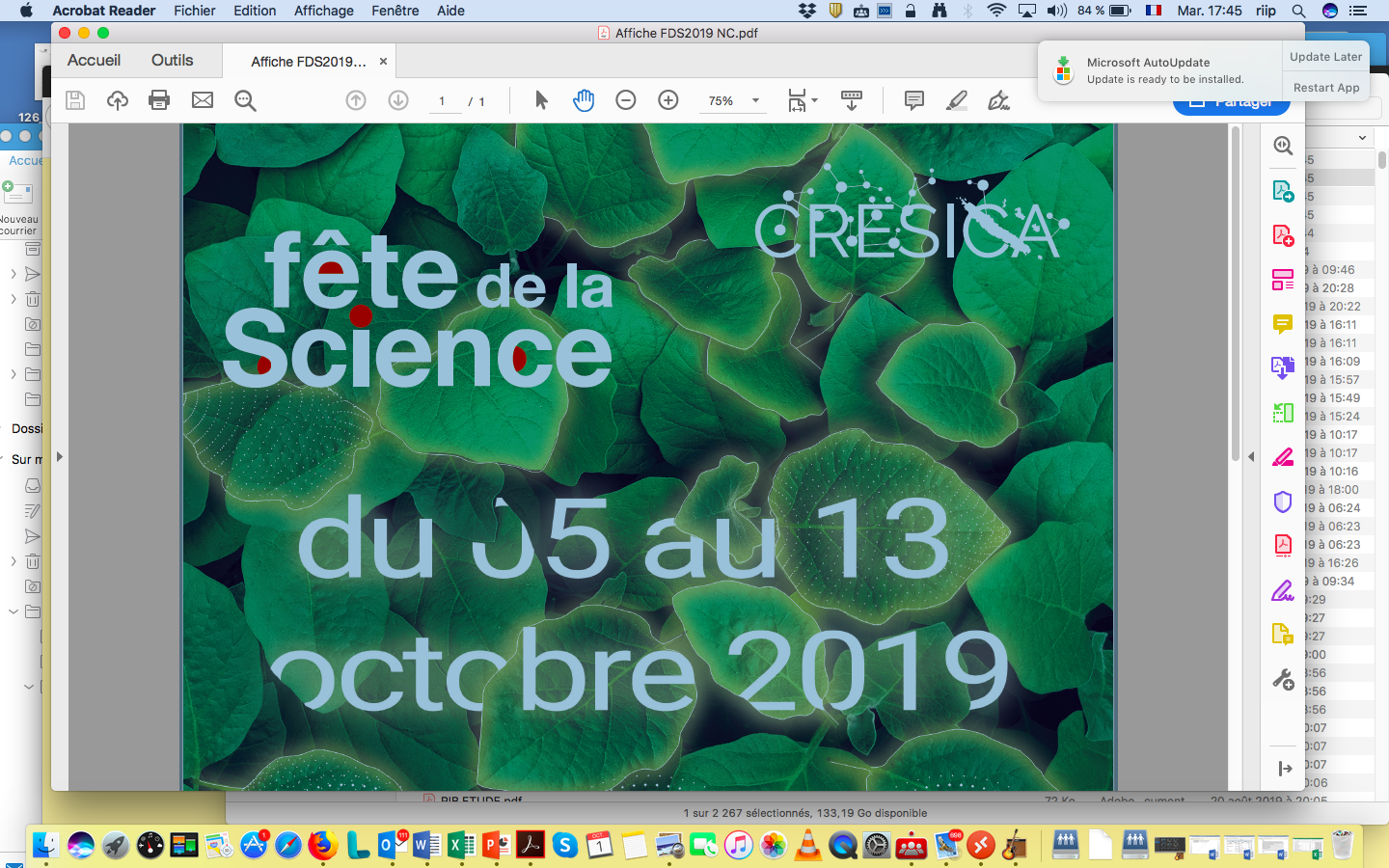Open Microsoft Word from the Dock
The image size is (1389, 868).
(425, 846)
